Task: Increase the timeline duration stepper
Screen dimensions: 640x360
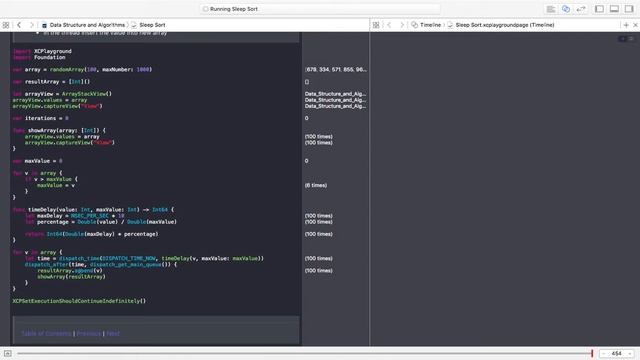Action: pyautogui.click(x=630, y=353)
